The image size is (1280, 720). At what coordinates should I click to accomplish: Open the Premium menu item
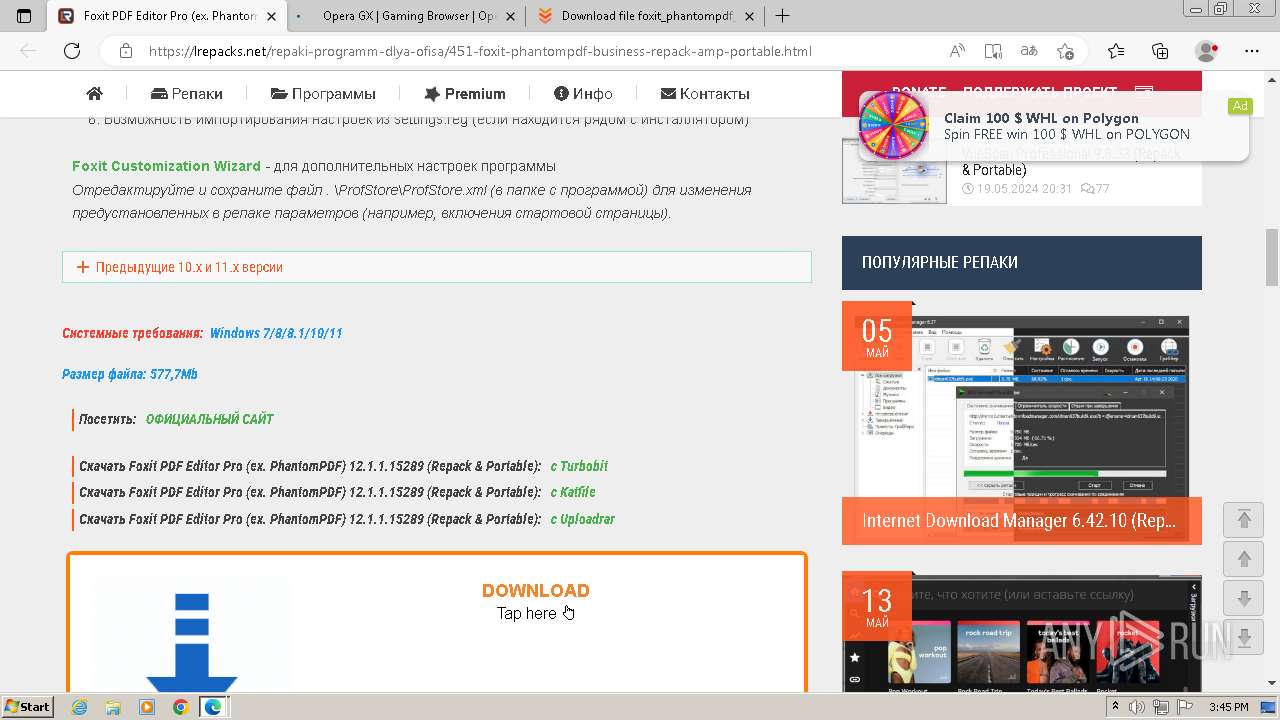pyautogui.click(x=465, y=94)
